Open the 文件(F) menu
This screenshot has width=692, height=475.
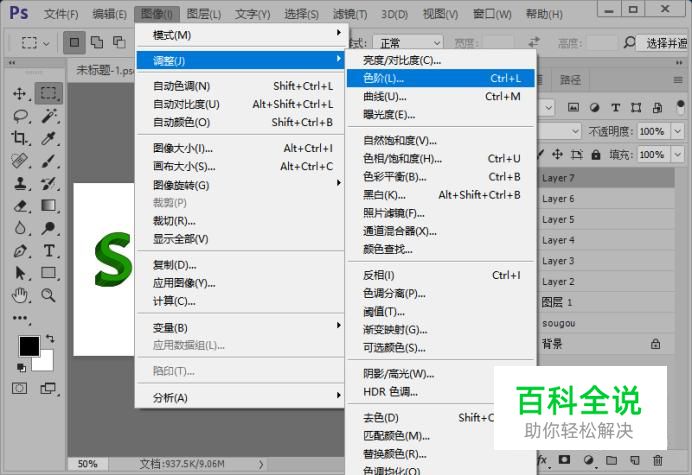click(x=61, y=14)
